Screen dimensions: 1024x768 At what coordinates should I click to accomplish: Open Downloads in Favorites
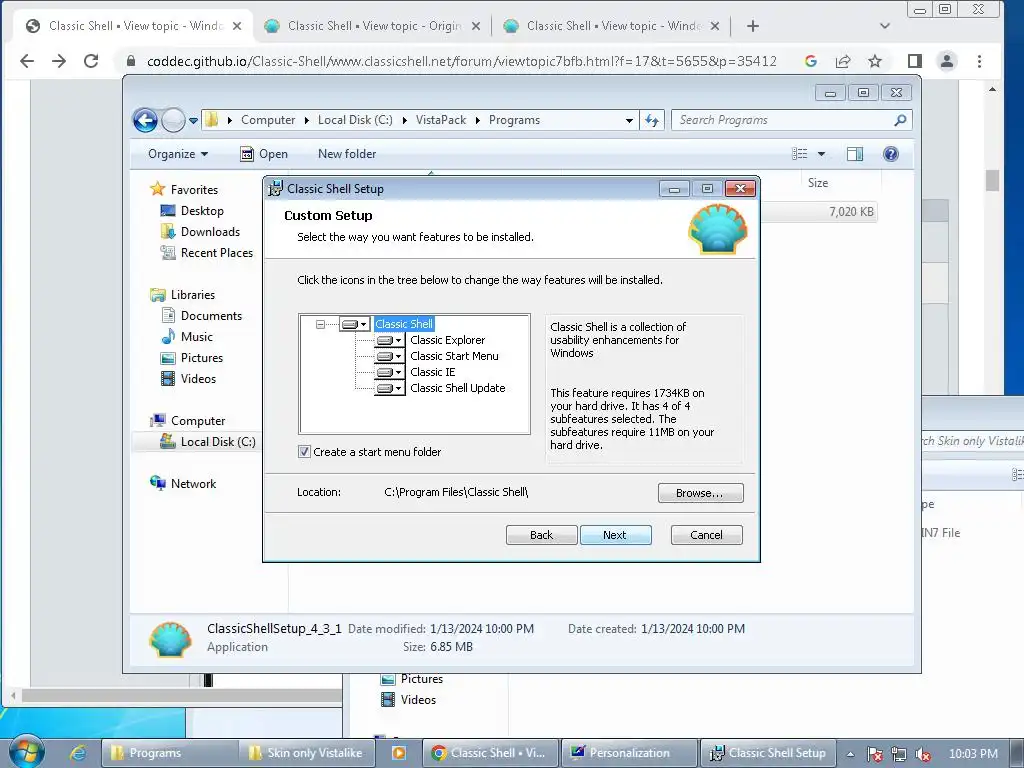tap(210, 232)
